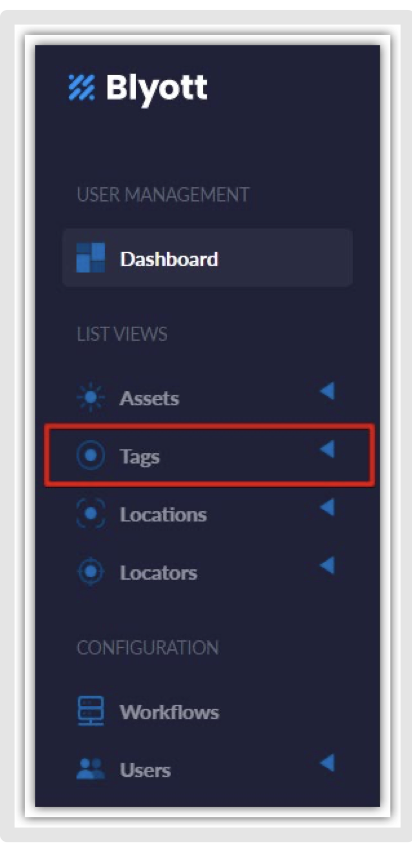
Task: Click the Assets sun-shaped icon
Action: click(x=90, y=398)
